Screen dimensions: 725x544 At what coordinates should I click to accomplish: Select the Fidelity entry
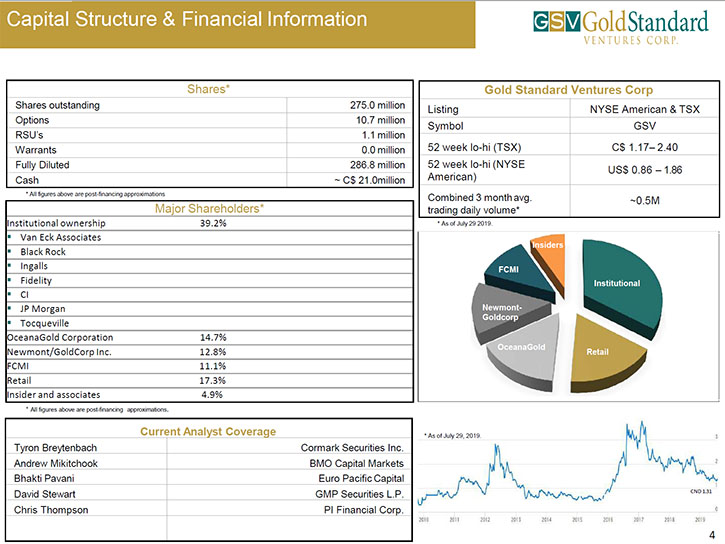[x=36, y=281]
